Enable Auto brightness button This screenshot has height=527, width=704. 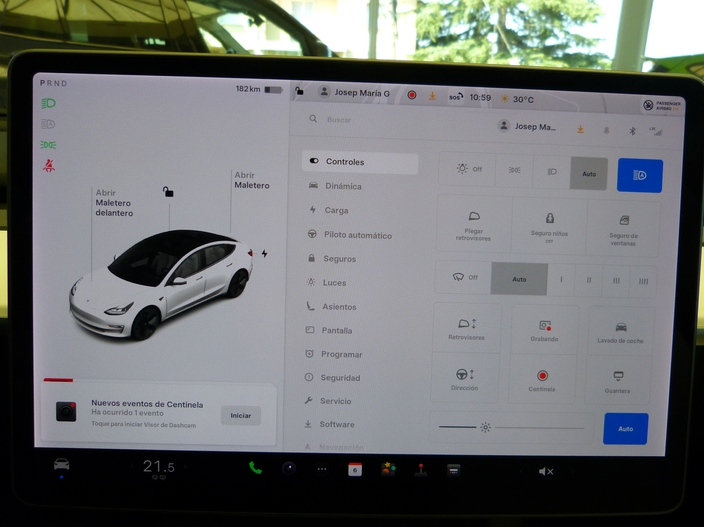click(x=625, y=429)
